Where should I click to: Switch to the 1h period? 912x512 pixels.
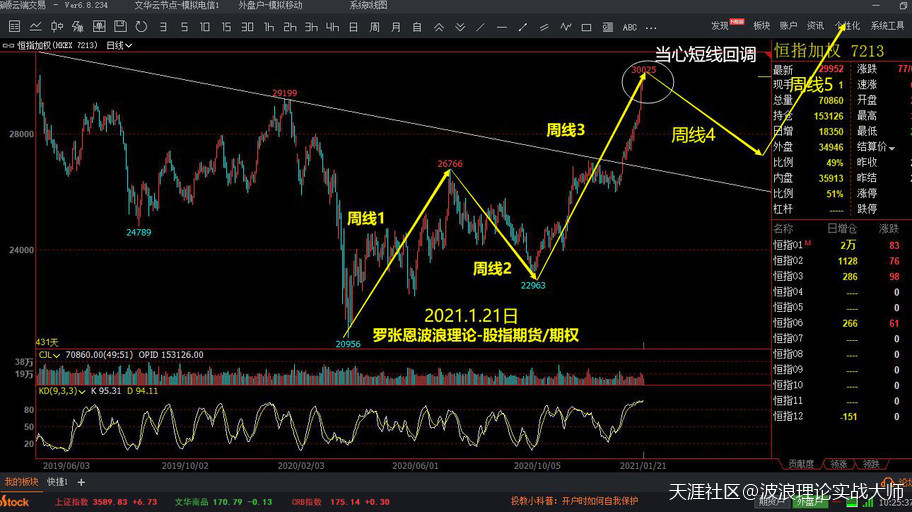[x=269, y=27]
